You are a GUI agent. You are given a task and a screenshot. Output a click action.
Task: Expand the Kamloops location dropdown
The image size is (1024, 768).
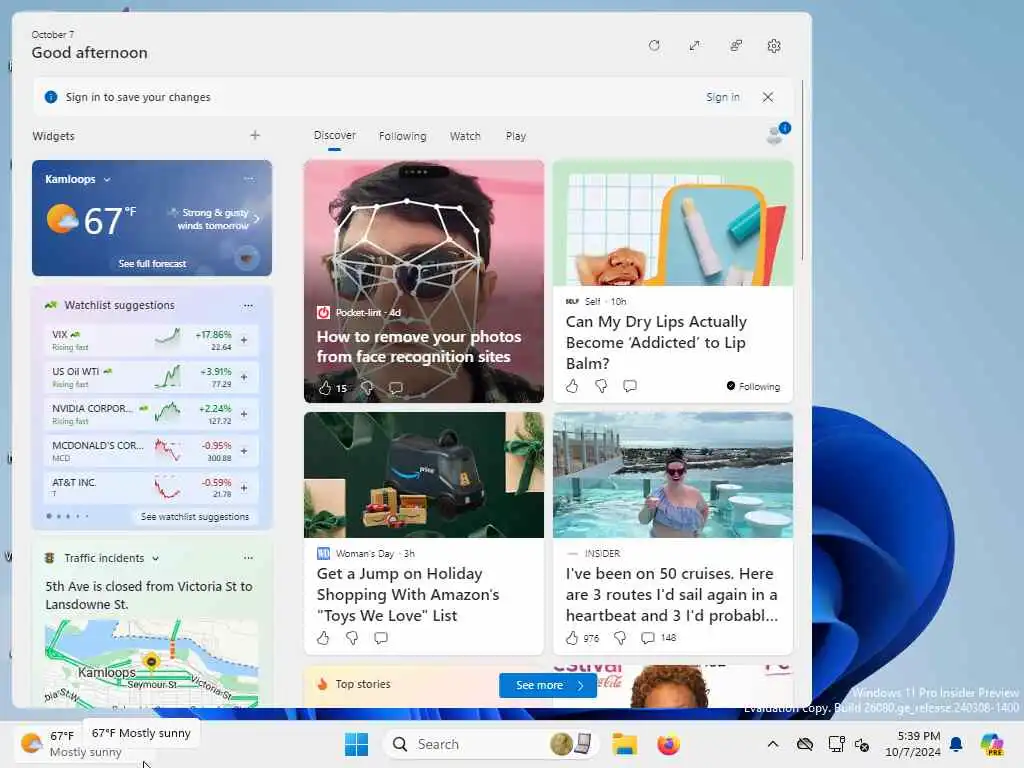(x=107, y=180)
